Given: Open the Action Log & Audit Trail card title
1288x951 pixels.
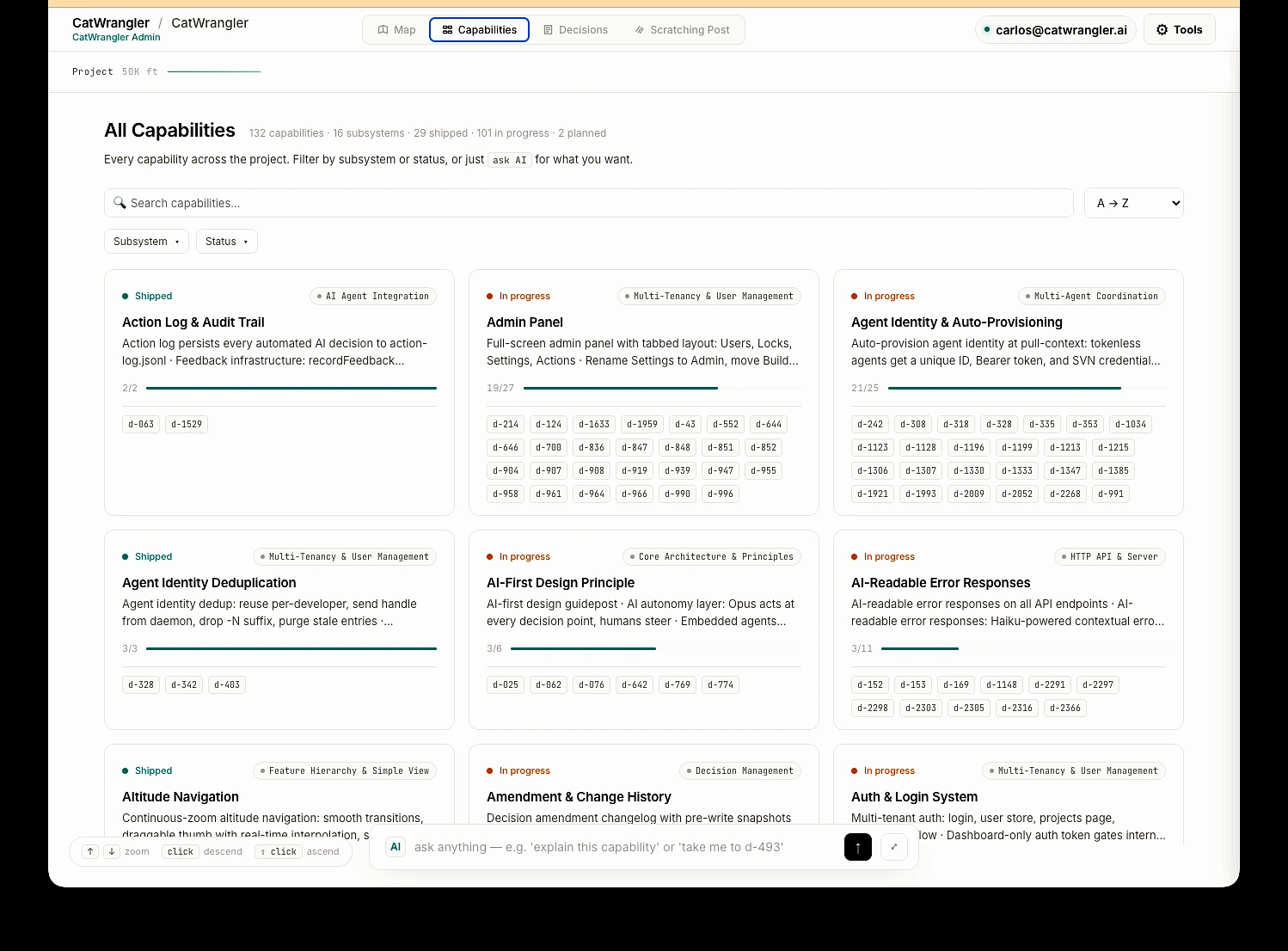Looking at the screenshot, I should [x=193, y=322].
